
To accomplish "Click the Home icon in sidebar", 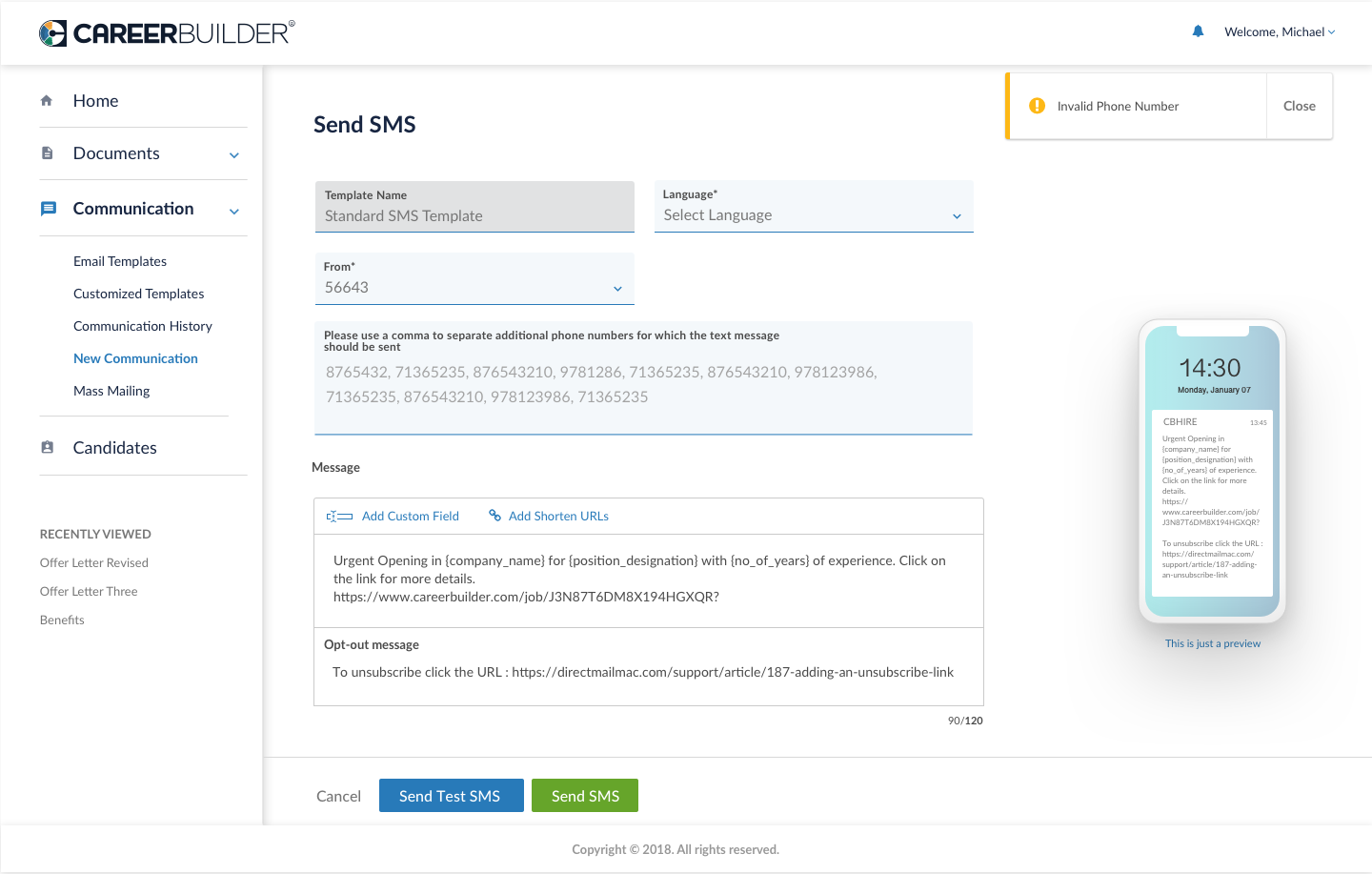I will 47,101.
